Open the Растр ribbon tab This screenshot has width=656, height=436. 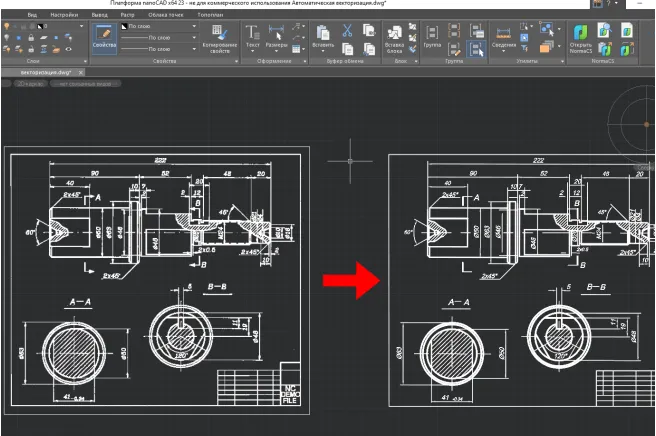click(x=127, y=16)
